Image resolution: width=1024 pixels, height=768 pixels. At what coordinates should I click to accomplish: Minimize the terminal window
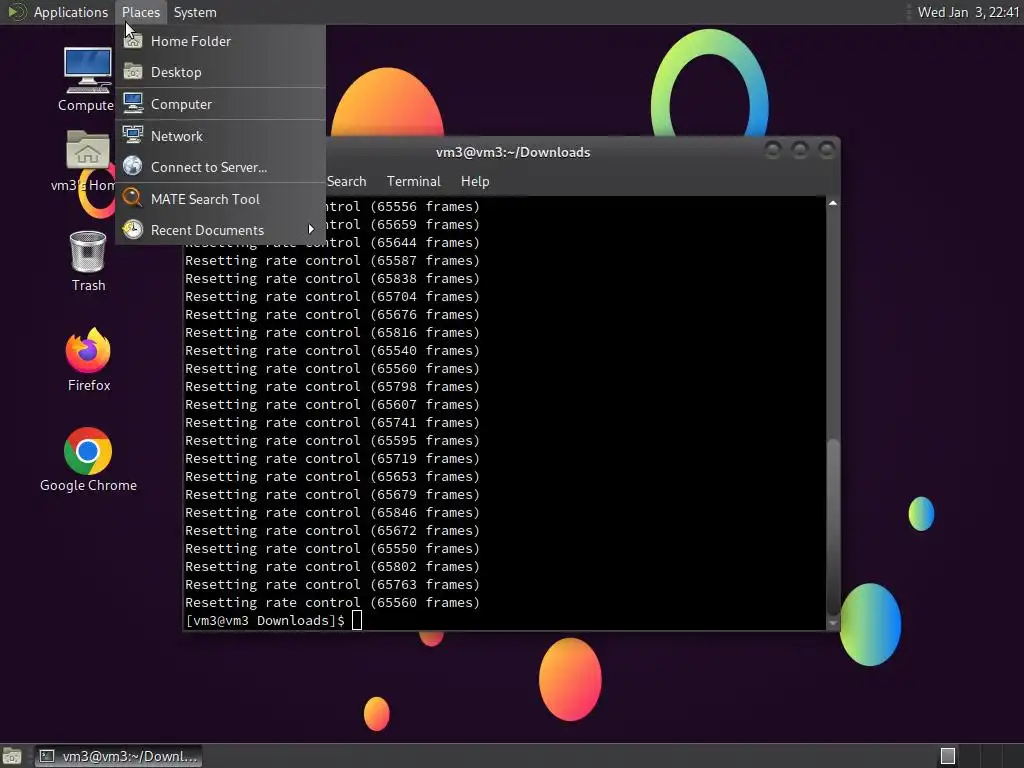point(773,150)
